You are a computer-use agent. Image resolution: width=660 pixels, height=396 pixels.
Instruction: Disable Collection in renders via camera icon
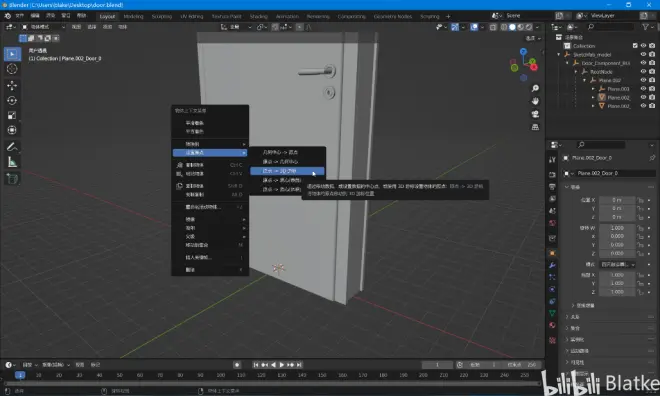tap(652, 46)
